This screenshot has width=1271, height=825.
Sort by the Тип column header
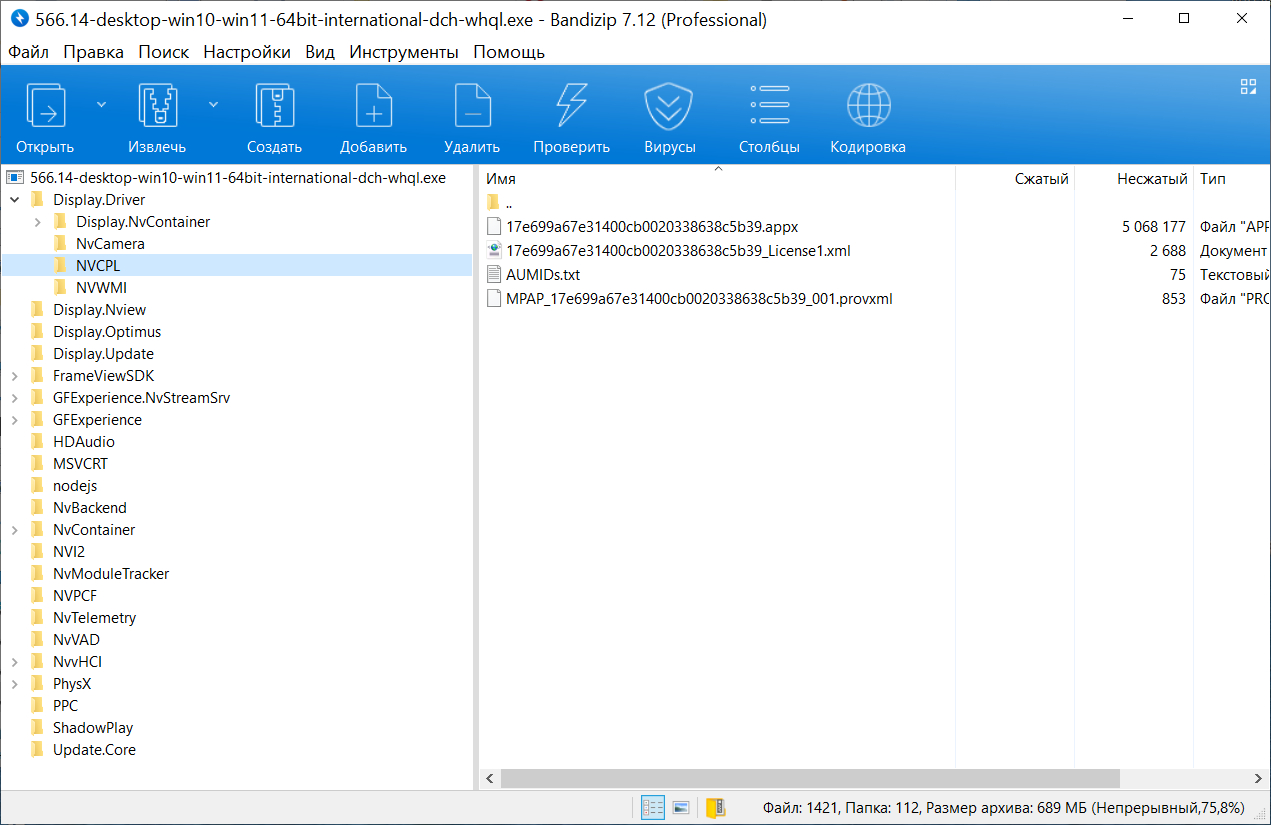tap(1232, 179)
